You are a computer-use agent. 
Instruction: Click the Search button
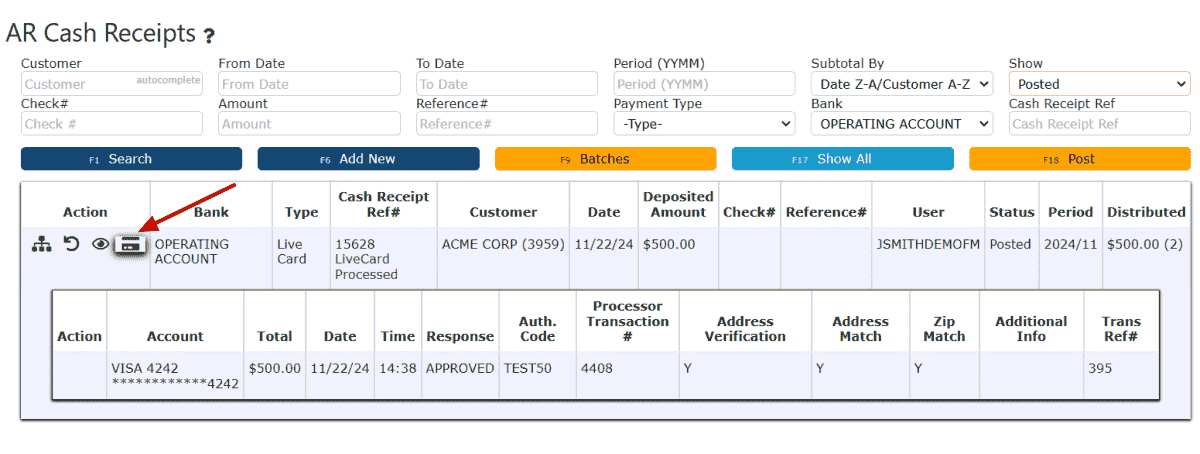coord(131,159)
